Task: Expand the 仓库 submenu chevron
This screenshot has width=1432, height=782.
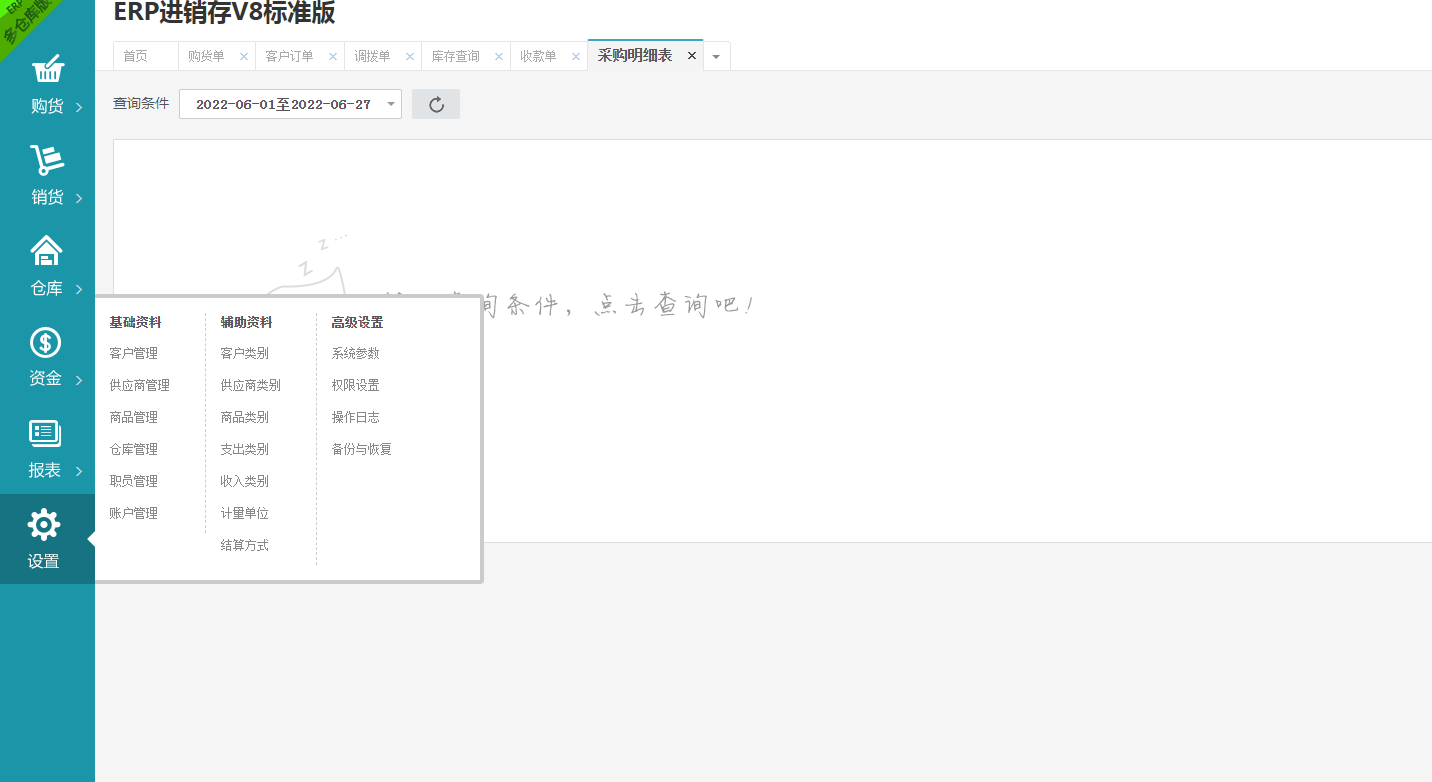Action: (79, 290)
